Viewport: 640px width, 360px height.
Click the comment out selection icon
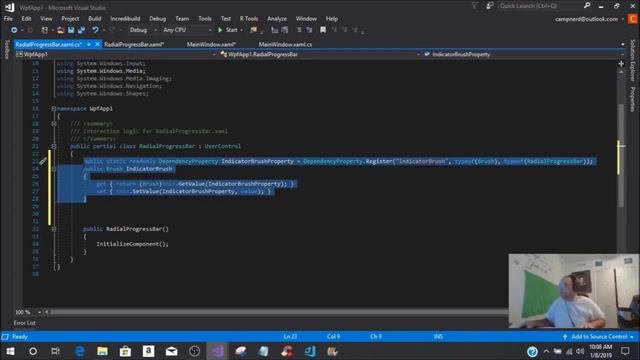point(299,30)
